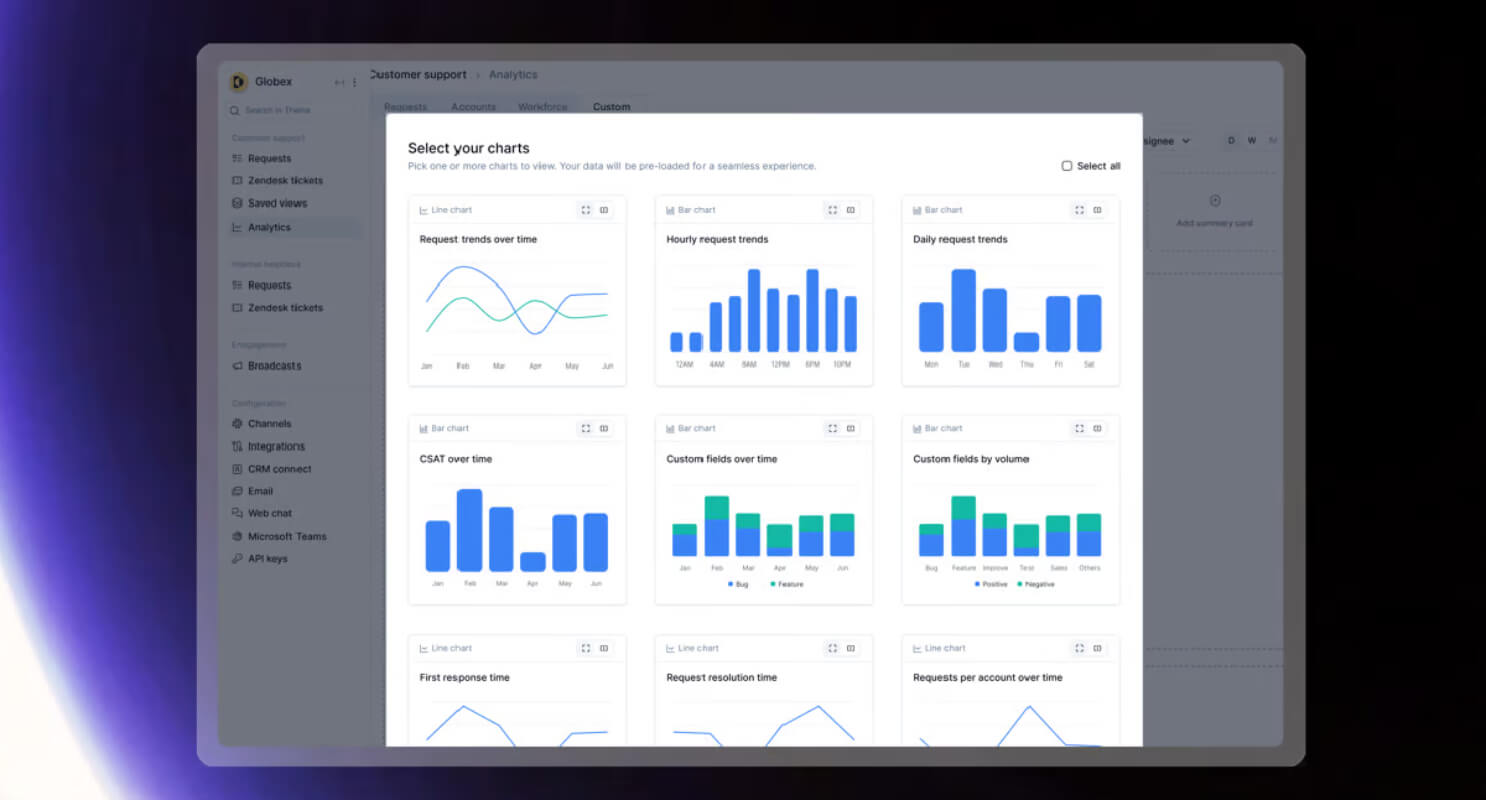Select the W weekly range toggle

pyautogui.click(x=1251, y=141)
